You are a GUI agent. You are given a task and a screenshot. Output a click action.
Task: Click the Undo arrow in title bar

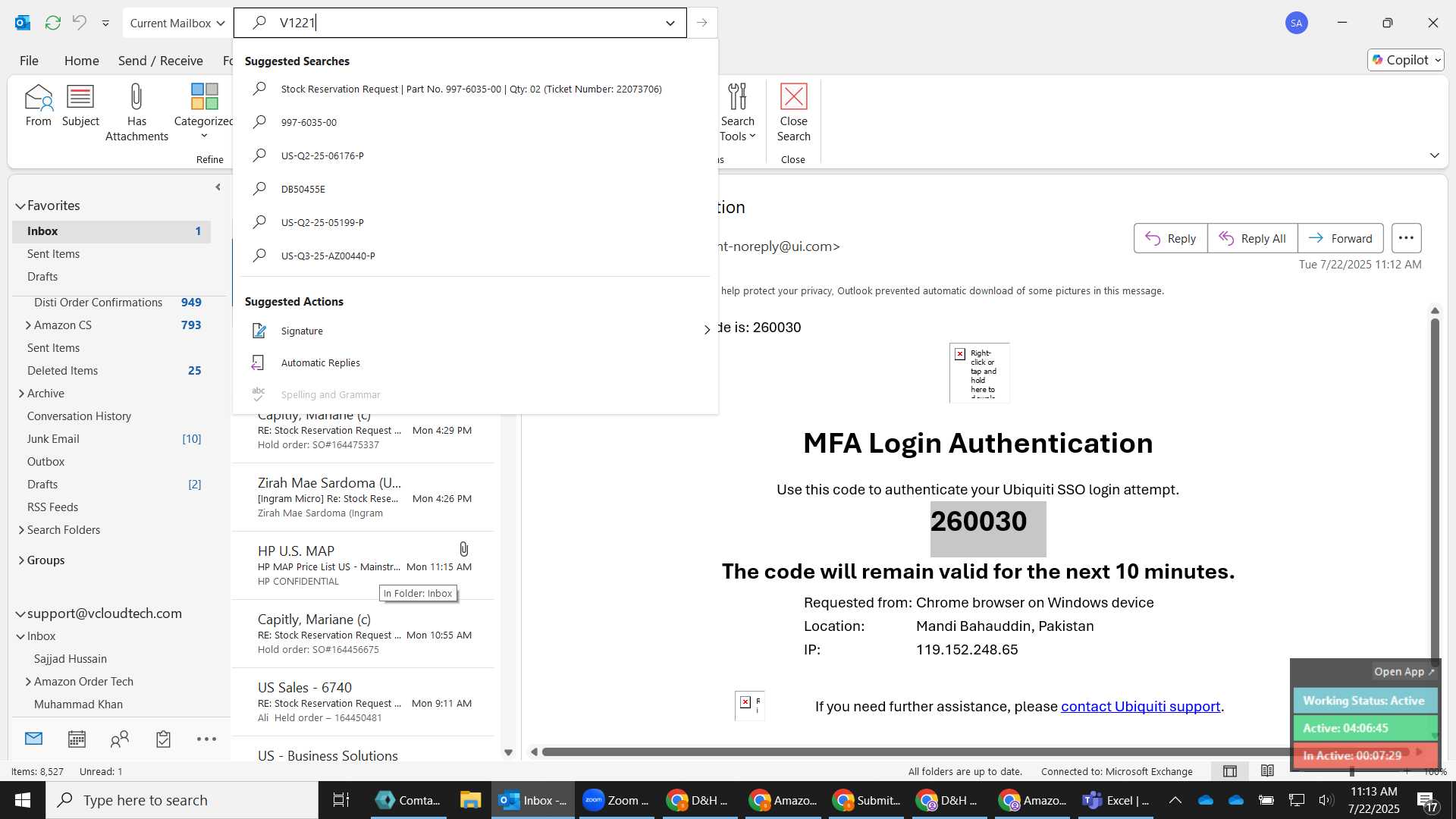80,23
